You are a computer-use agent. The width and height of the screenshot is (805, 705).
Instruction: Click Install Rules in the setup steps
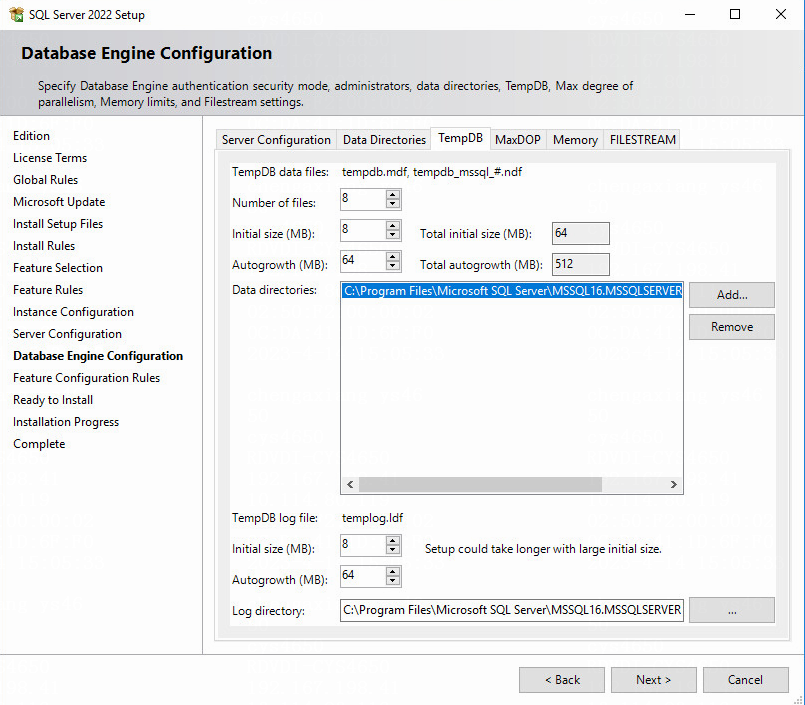pyautogui.click(x=44, y=246)
